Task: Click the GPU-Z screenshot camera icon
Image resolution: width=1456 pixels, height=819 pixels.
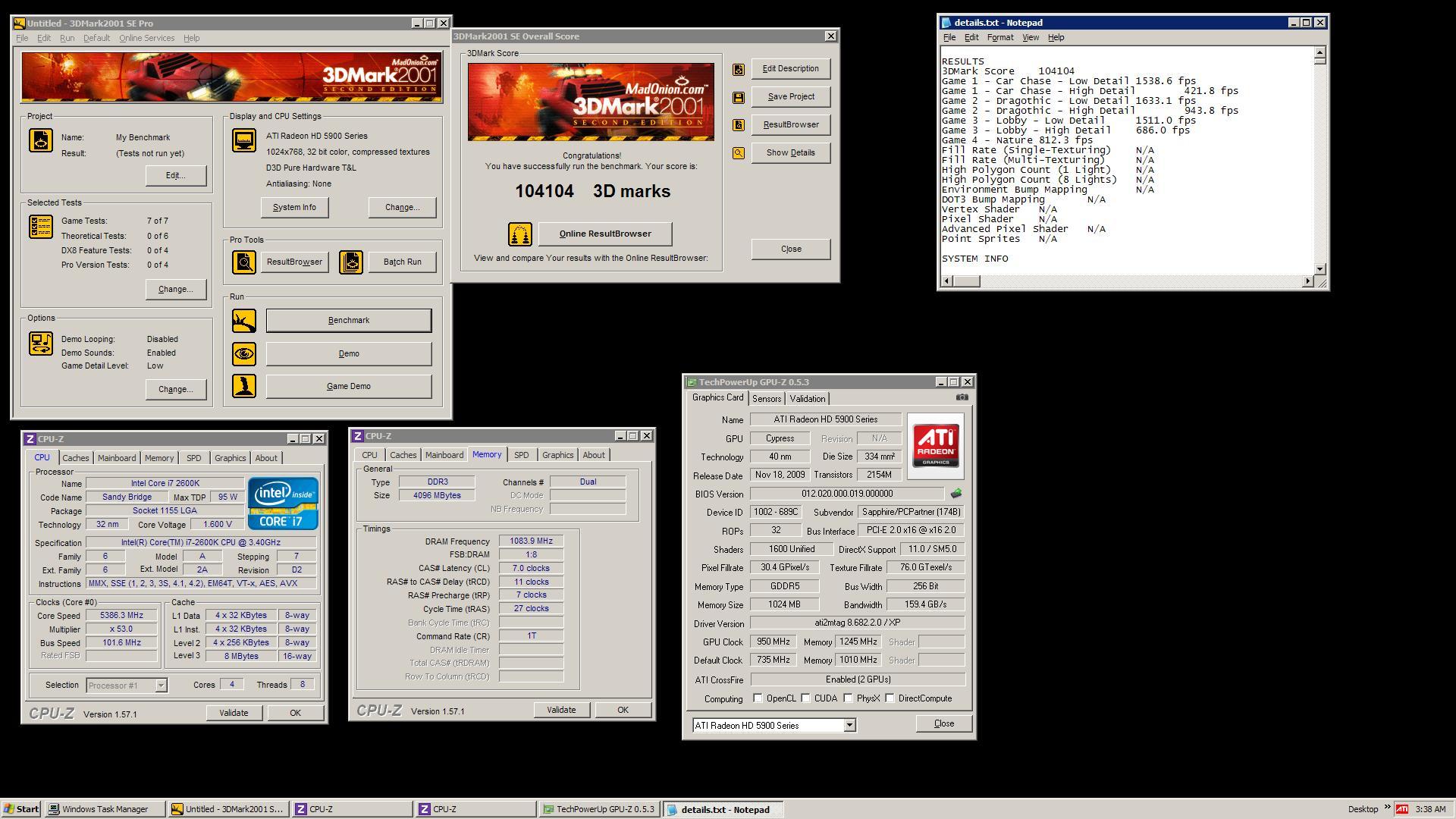Action: (x=962, y=397)
